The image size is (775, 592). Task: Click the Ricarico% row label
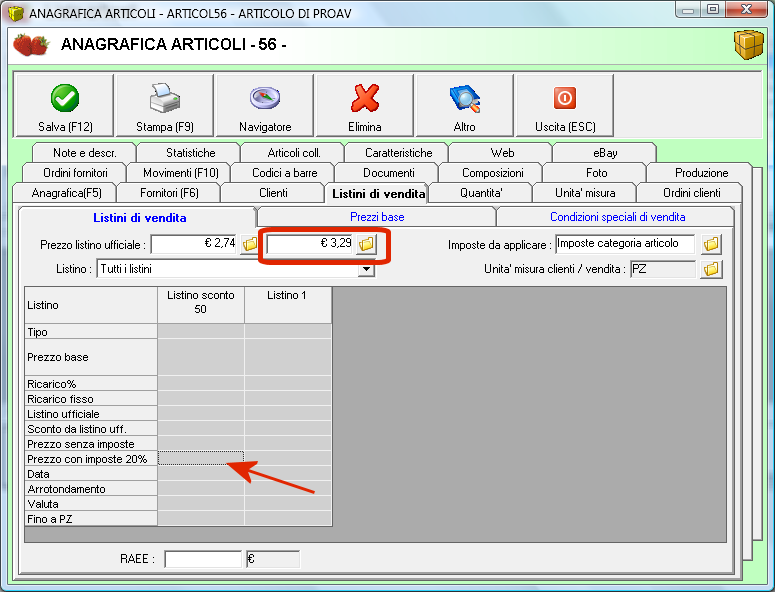pos(90,383)
